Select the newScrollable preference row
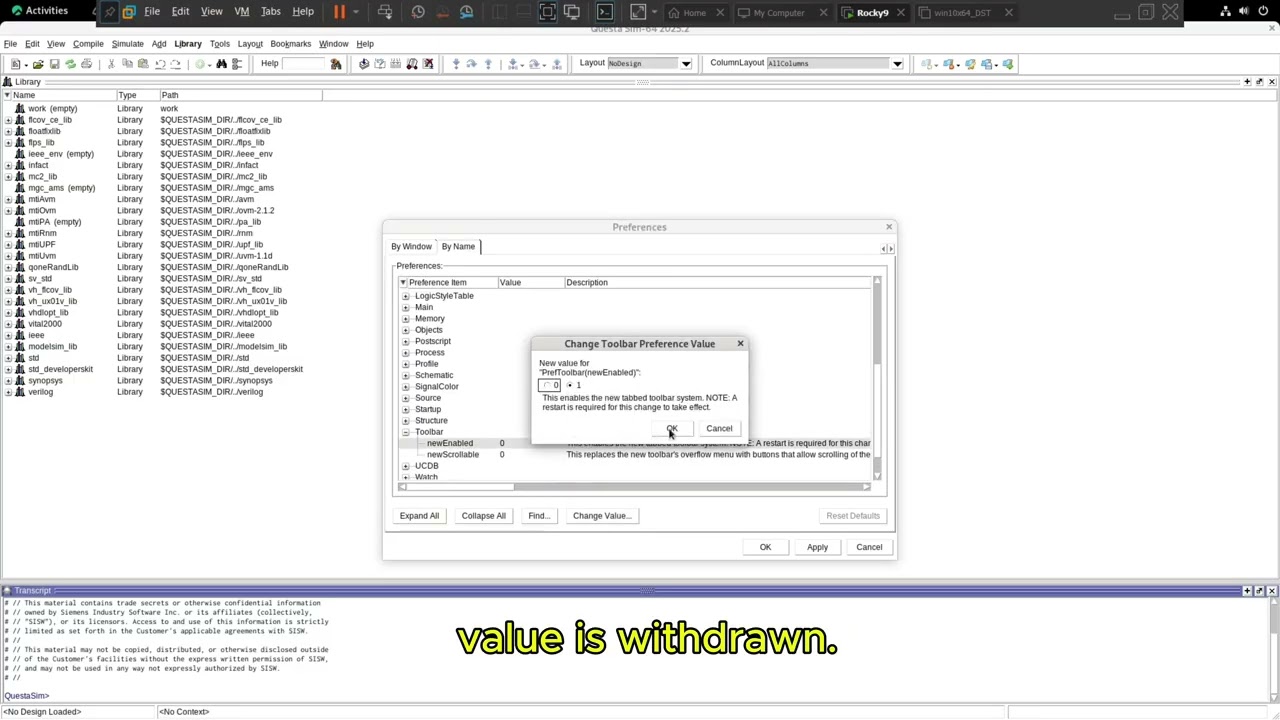Screen dimensions: 1280x720 [636, 455]
